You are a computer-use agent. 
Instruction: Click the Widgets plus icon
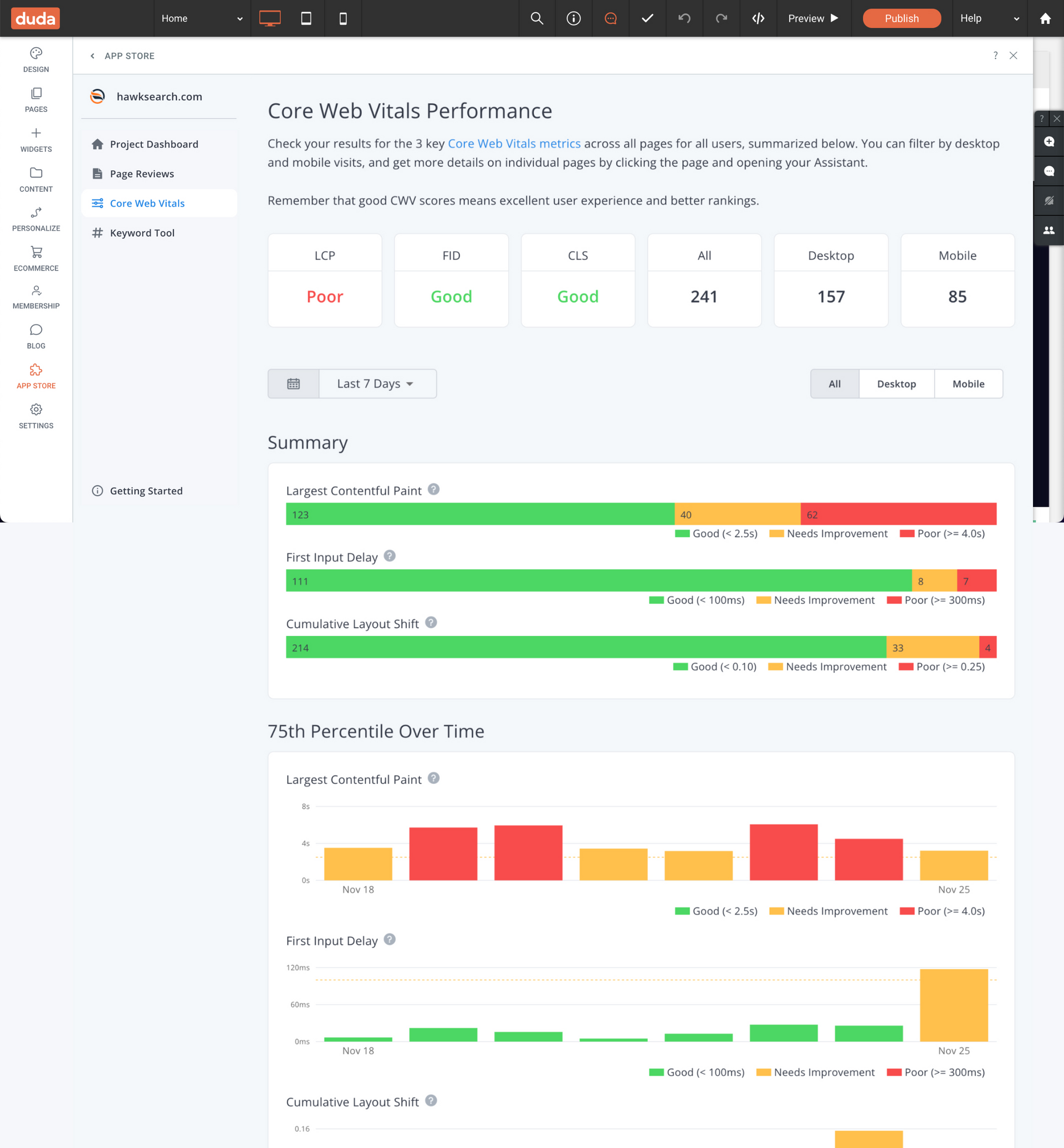[x=35, y=133]
